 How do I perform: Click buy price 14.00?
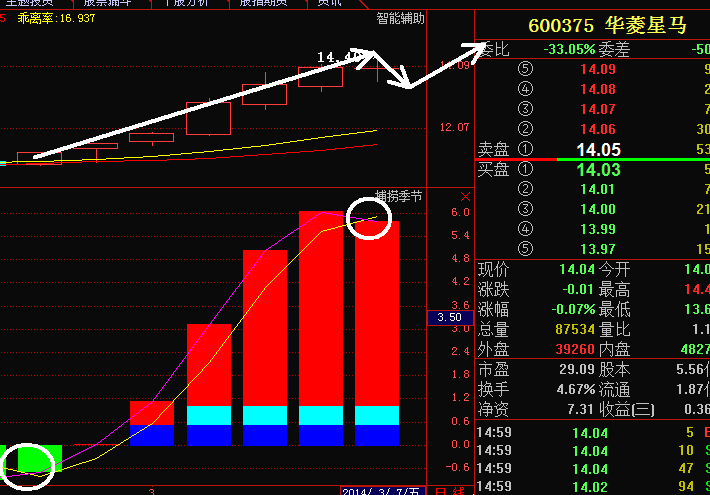[598, 209]
